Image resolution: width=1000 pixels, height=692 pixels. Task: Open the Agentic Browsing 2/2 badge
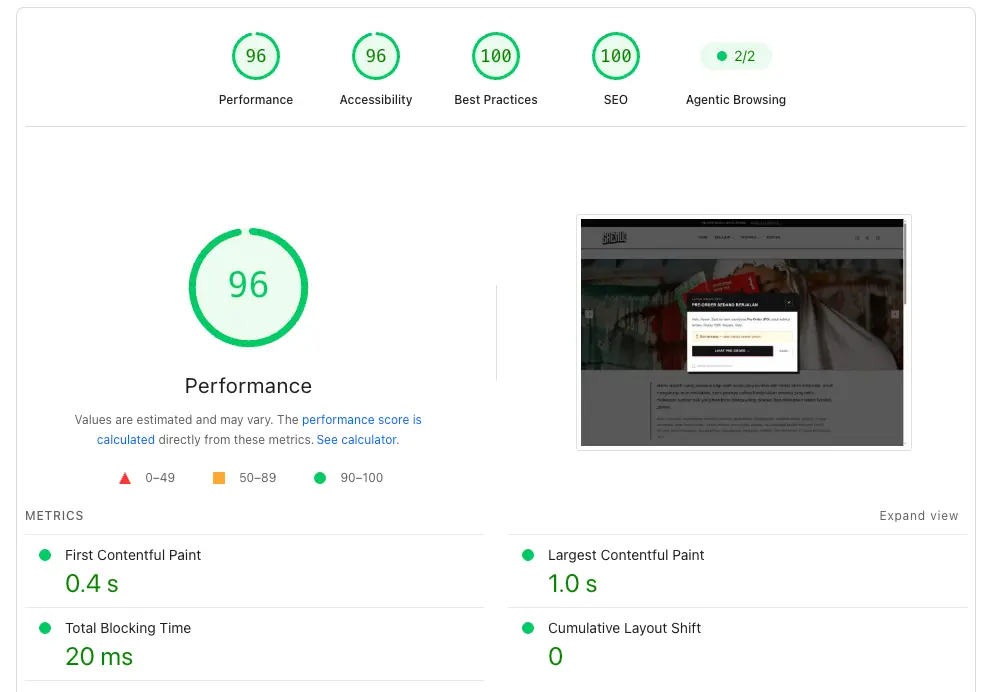(735, 56)
